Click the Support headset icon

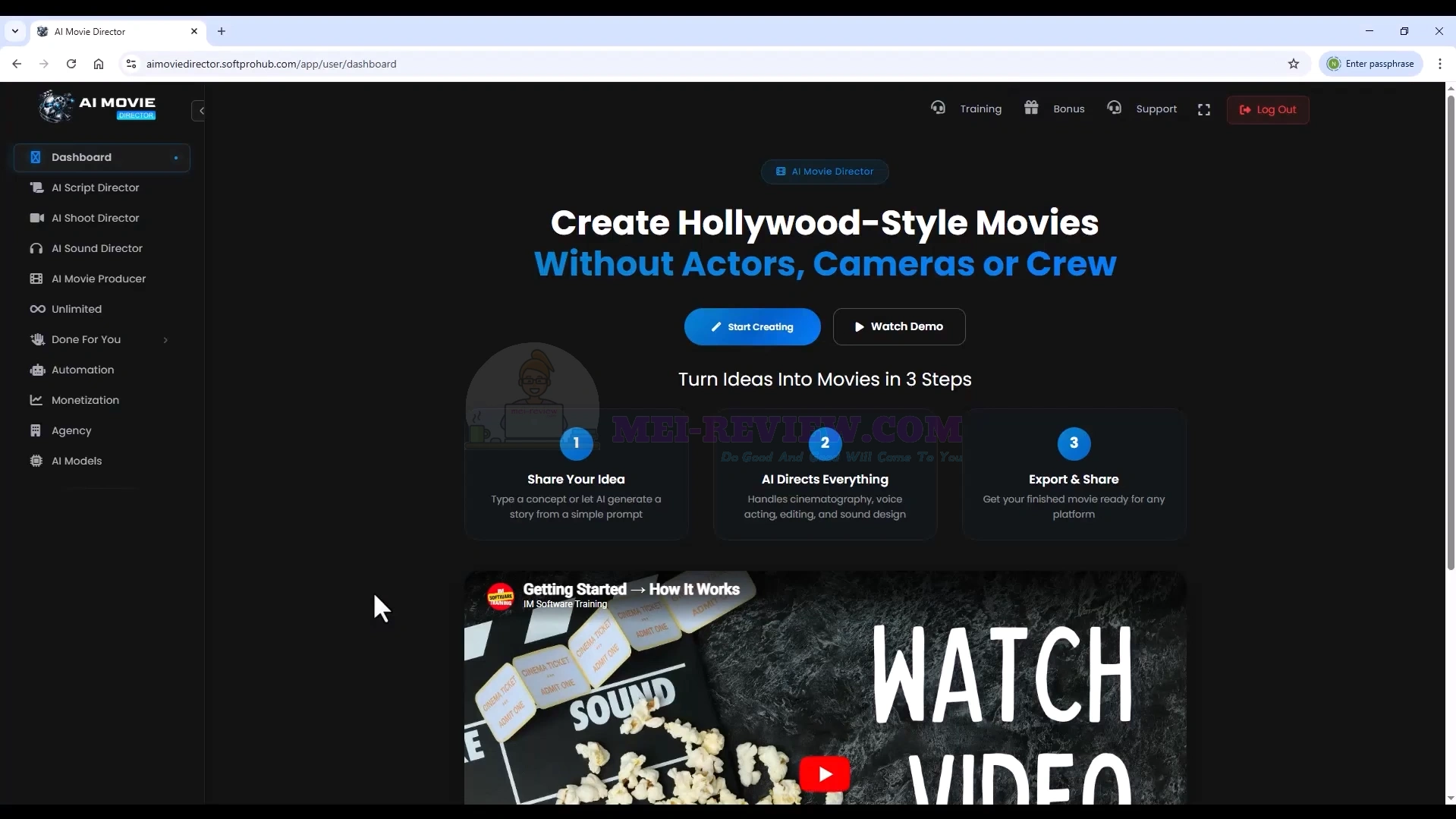[1114, 108]
